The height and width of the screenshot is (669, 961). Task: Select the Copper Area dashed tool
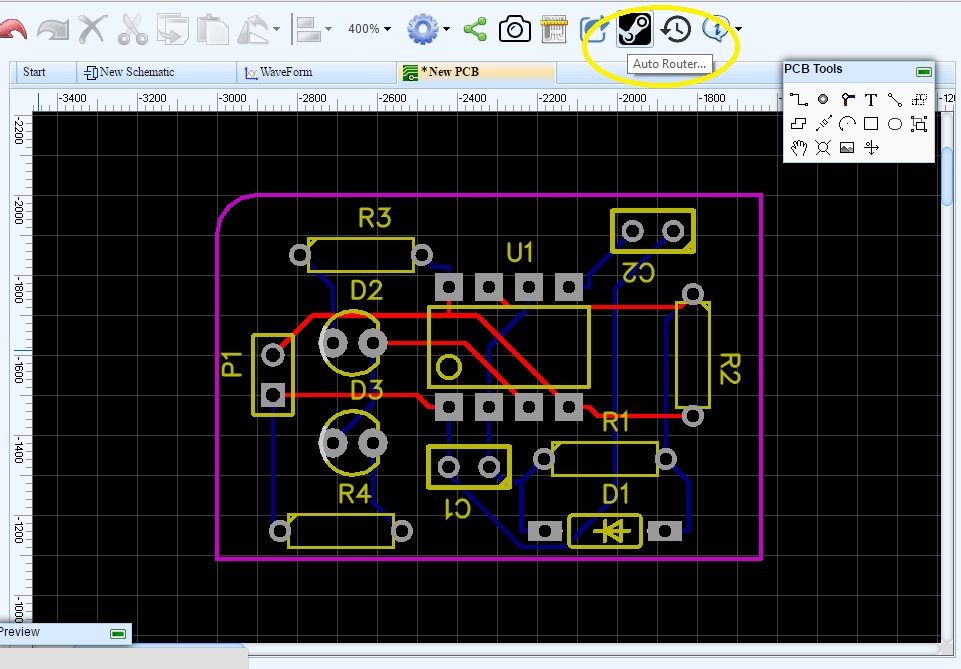919,99
